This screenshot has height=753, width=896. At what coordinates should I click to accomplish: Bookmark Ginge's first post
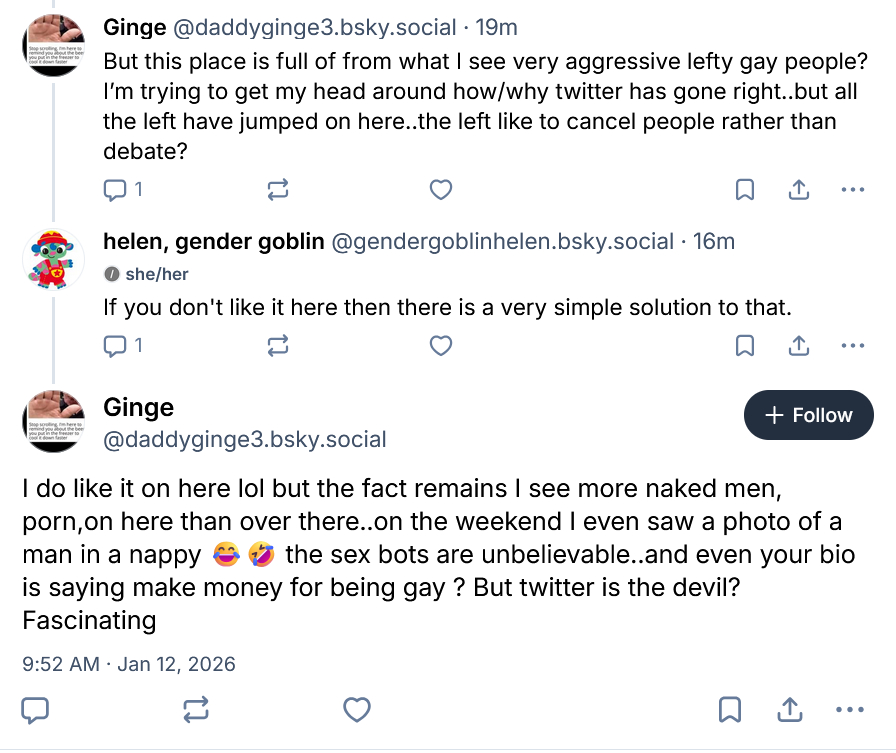point(745,189)
